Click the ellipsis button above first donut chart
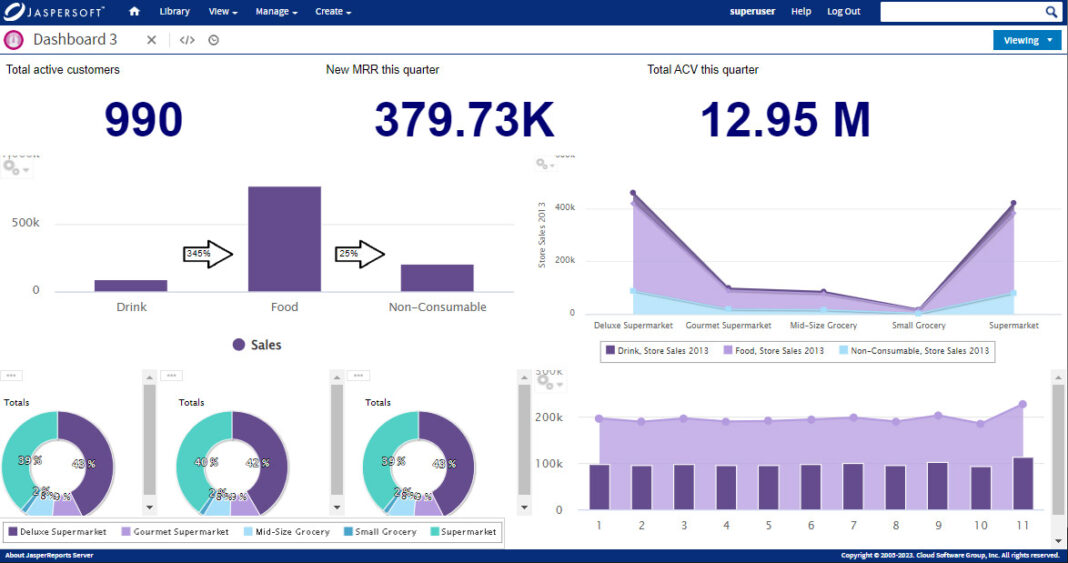The image size is (1068, 563). click(x=11, y=376)
